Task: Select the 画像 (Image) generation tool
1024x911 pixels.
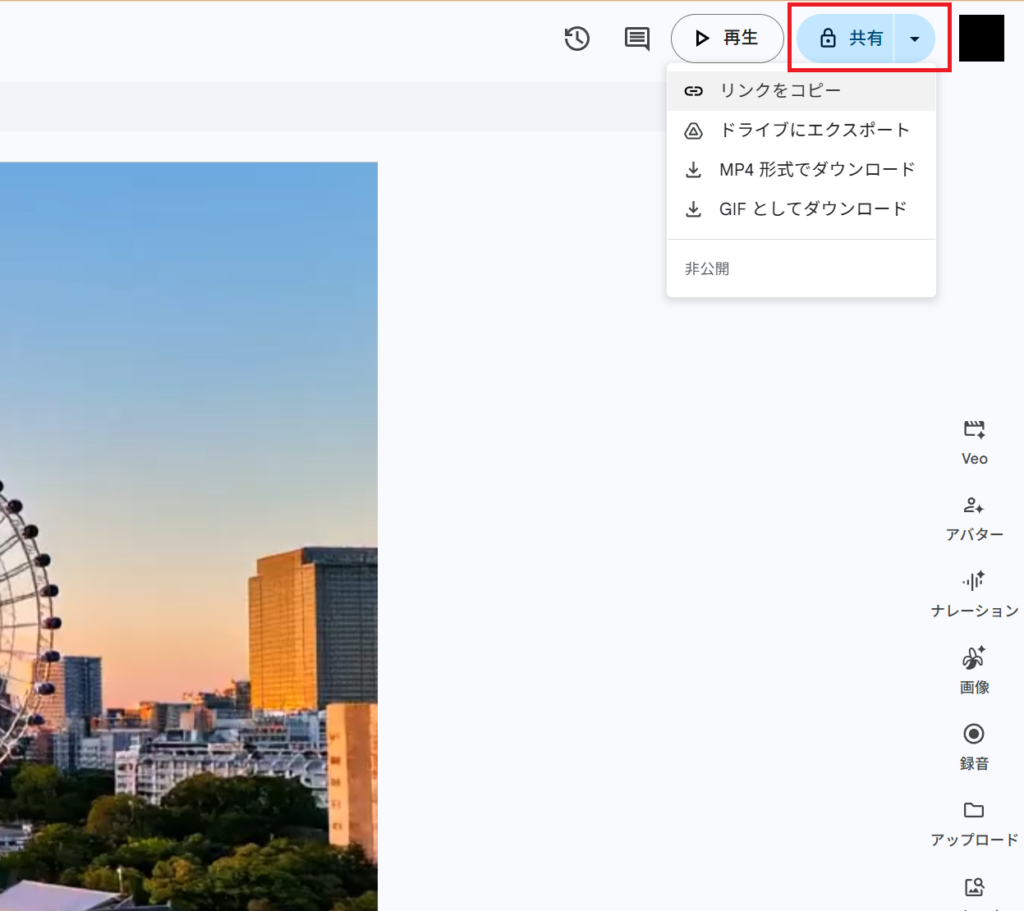Action: pos(973,670)
